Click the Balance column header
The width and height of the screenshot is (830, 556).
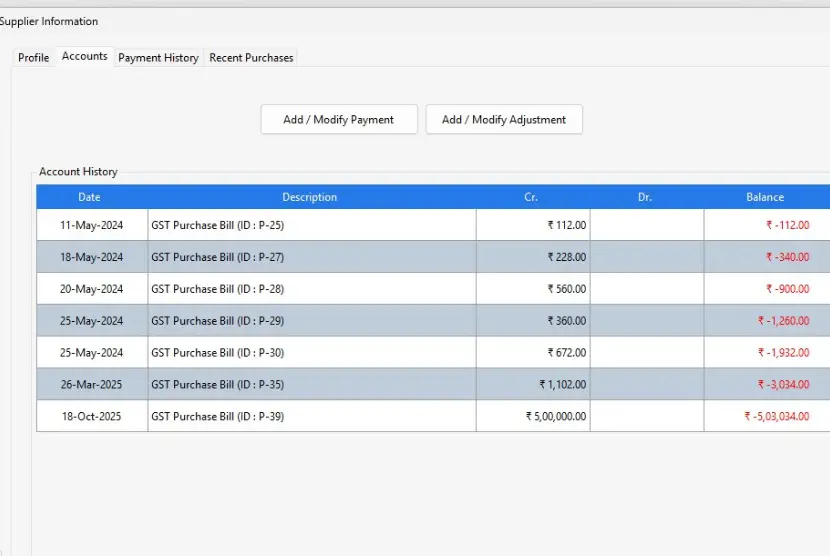tap(765, 197)
